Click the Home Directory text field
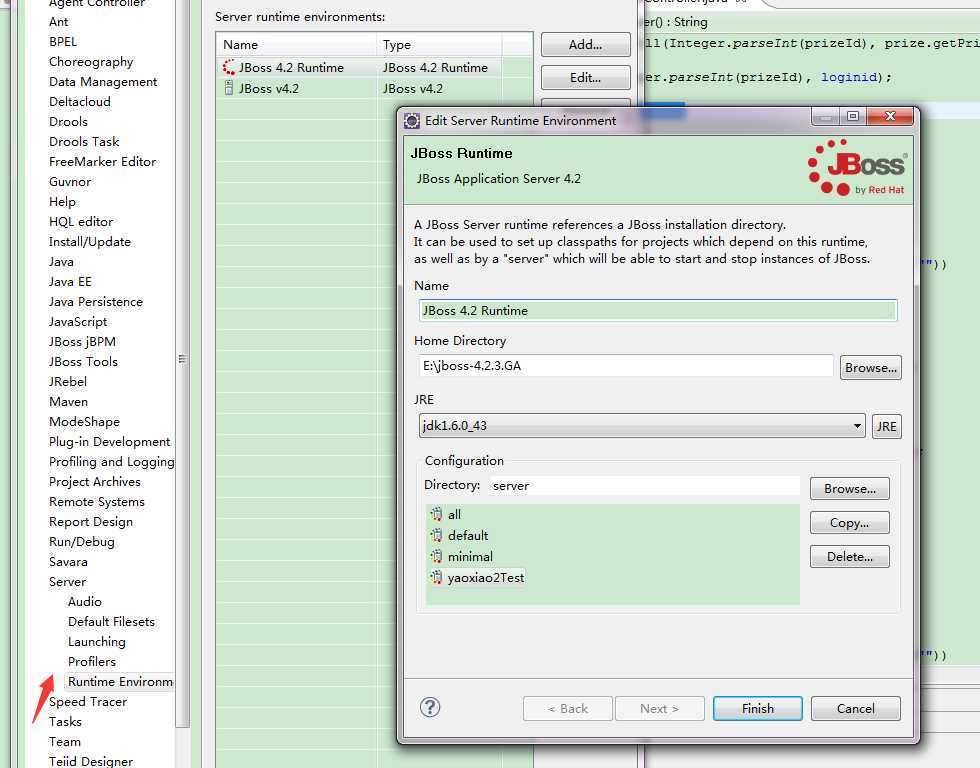The height and width of the screenshot is (768, 980). (626, 366)
